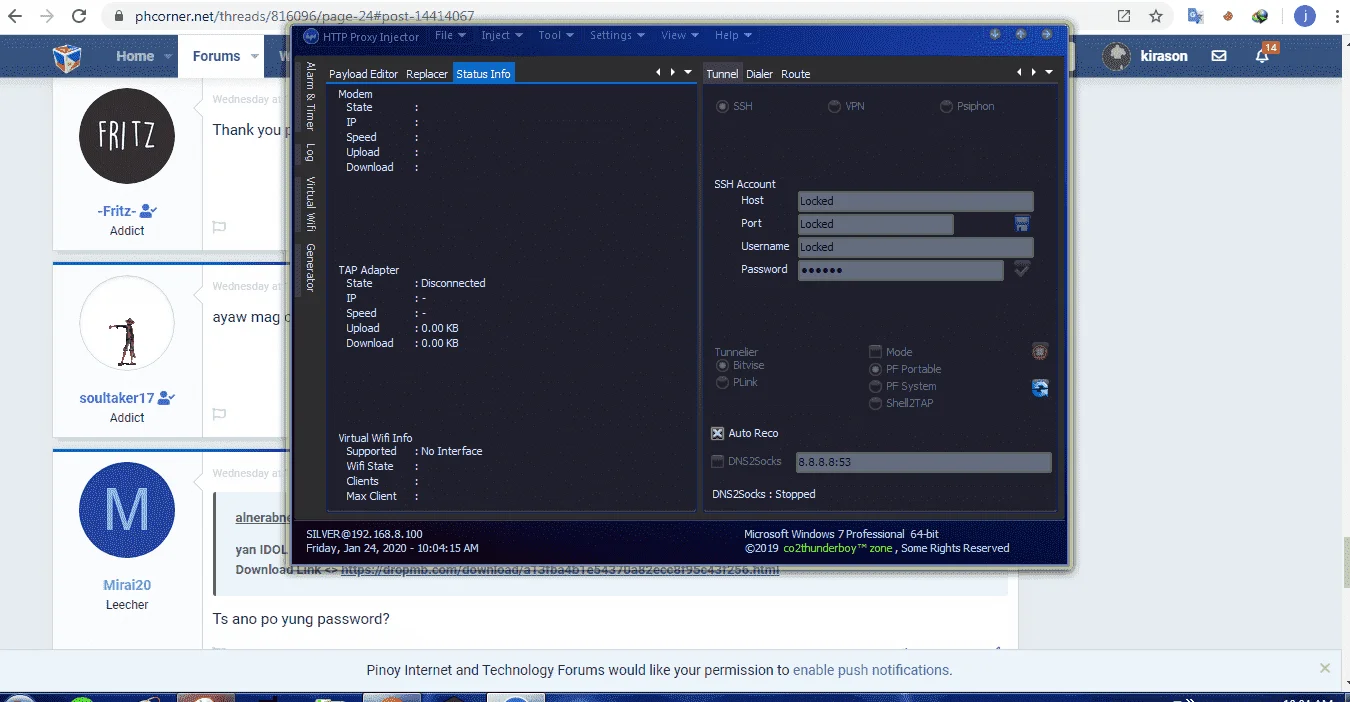Click the blue refresh icon beside PF System
Image resolution: width=1350 pixels, height=702 pixels.
(x=1040, y=388)
